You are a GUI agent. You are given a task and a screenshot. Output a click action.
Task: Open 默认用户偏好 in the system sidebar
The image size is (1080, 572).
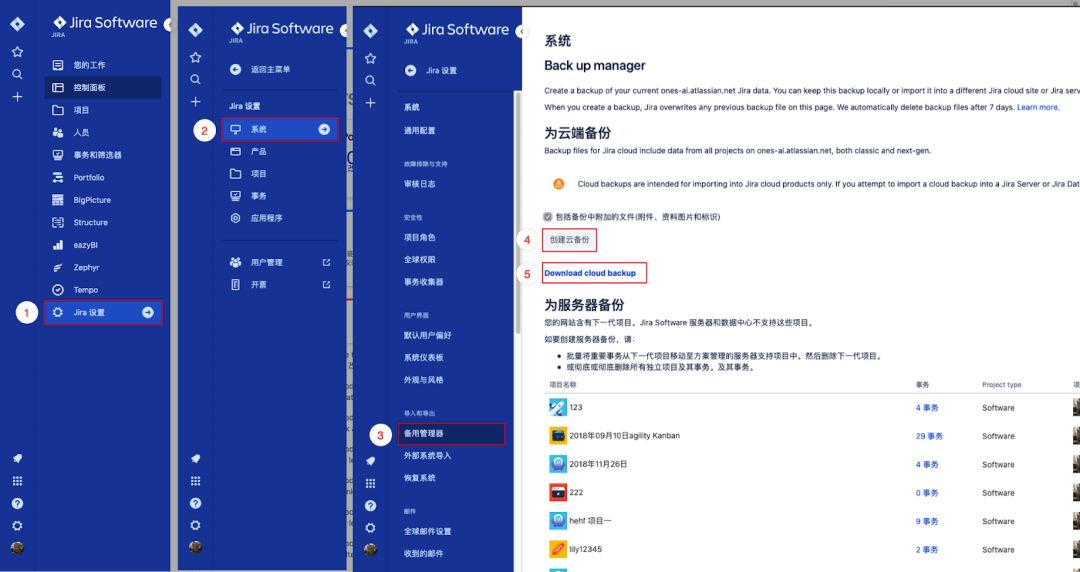428,336
